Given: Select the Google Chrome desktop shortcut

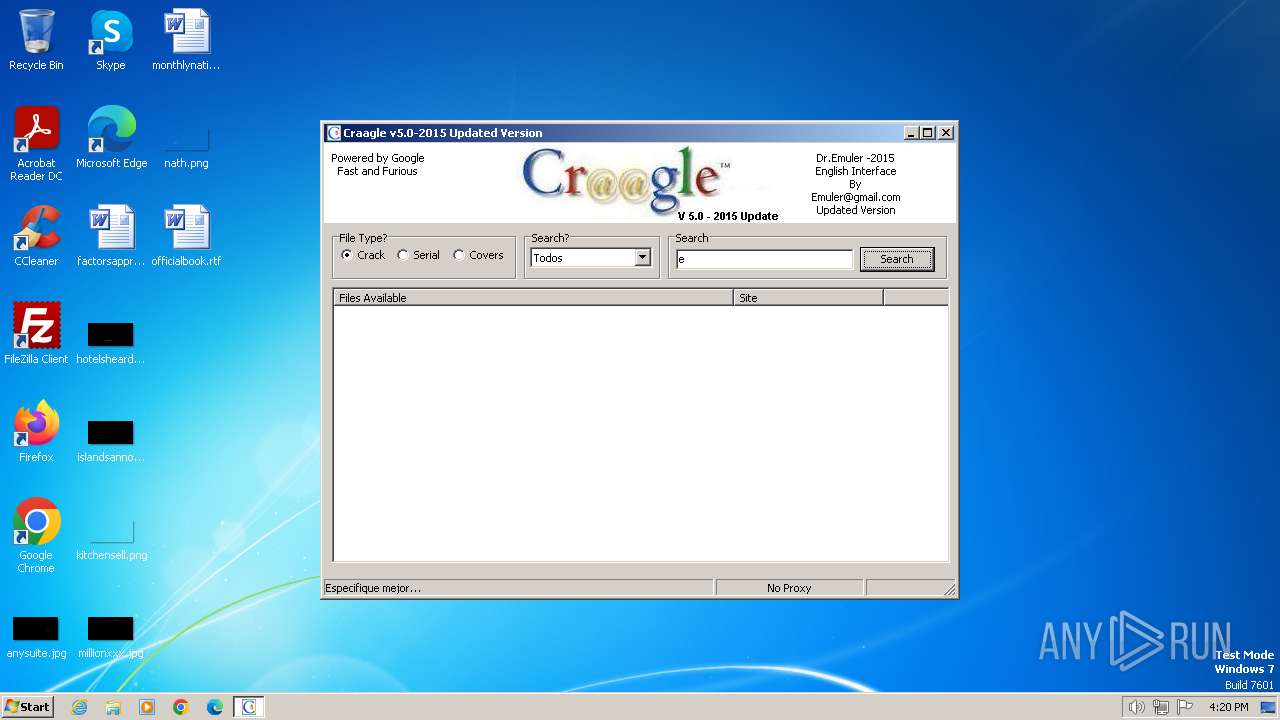Looking at the screenshot, I should coord(36,536).
